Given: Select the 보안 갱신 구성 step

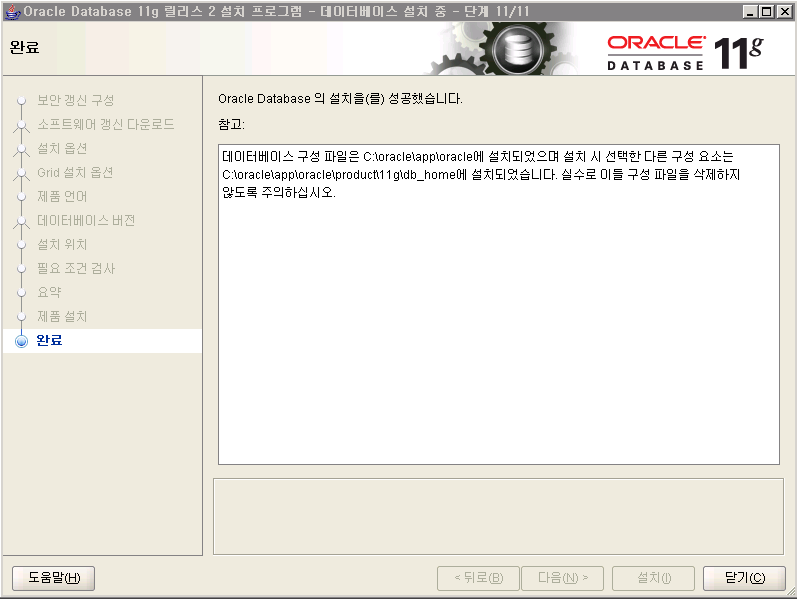Looking at the screenshot, I should 76,100.
